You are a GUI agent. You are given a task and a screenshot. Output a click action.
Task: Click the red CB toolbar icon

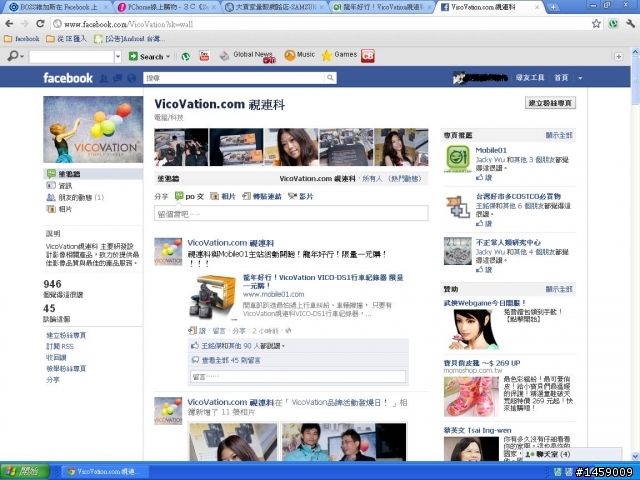(x=368, y=56)
